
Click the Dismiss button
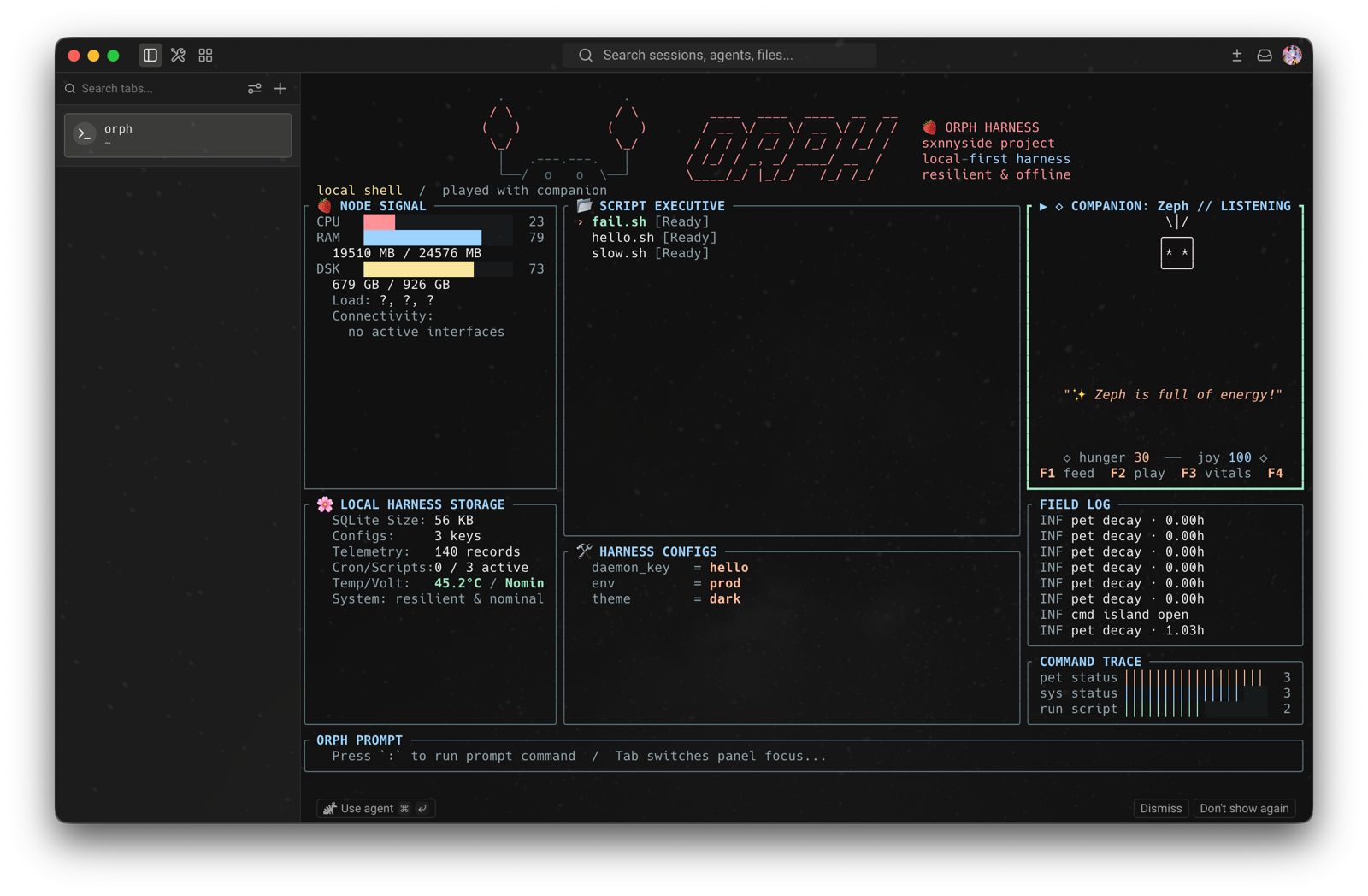click(1160, 808)
